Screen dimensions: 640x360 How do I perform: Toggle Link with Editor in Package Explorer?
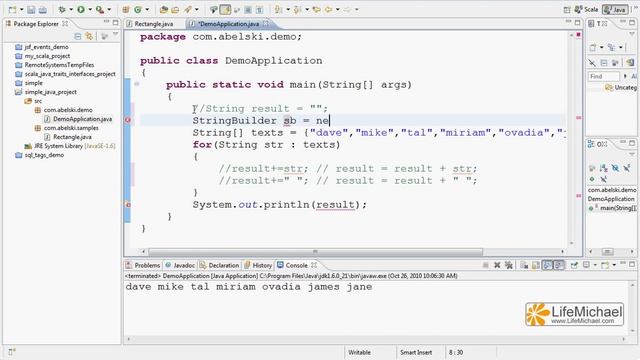(x=89, y=36)
